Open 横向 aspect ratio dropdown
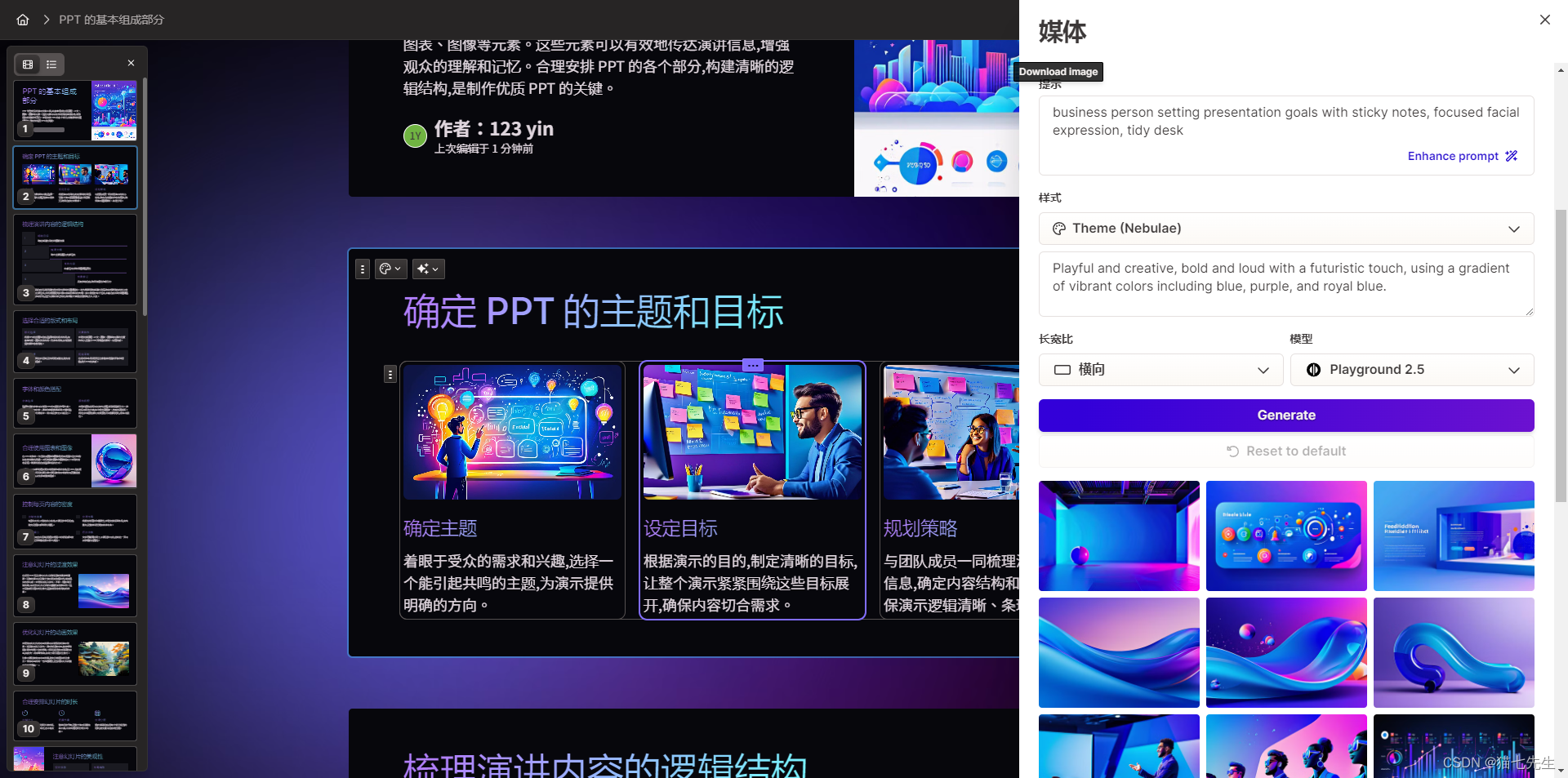Image resolution: width=1568 pixels, height=778 pixels. 1160,370
